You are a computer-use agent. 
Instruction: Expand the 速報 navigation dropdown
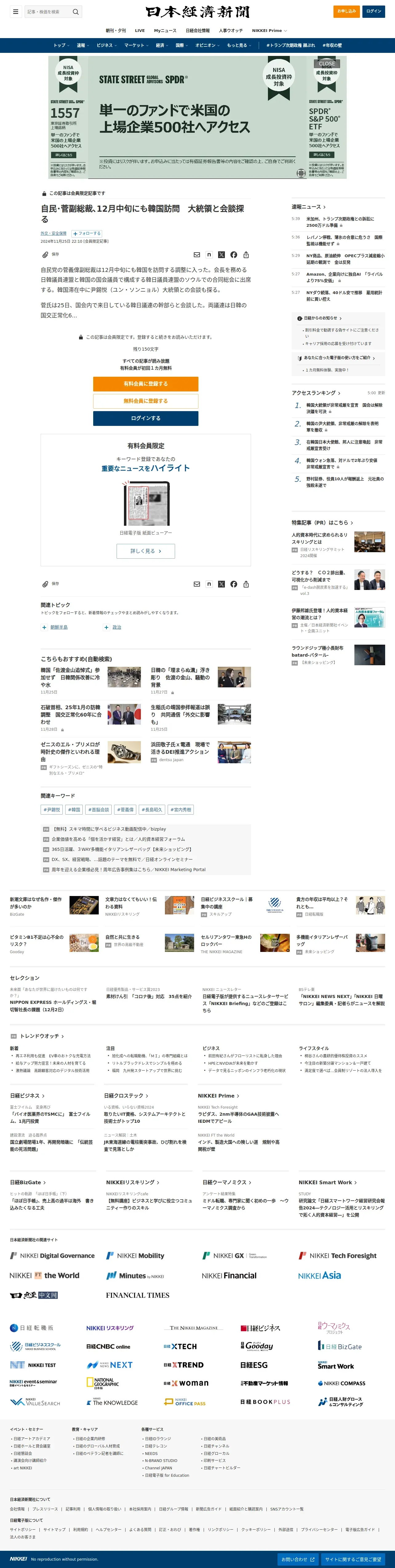point(82,45)
